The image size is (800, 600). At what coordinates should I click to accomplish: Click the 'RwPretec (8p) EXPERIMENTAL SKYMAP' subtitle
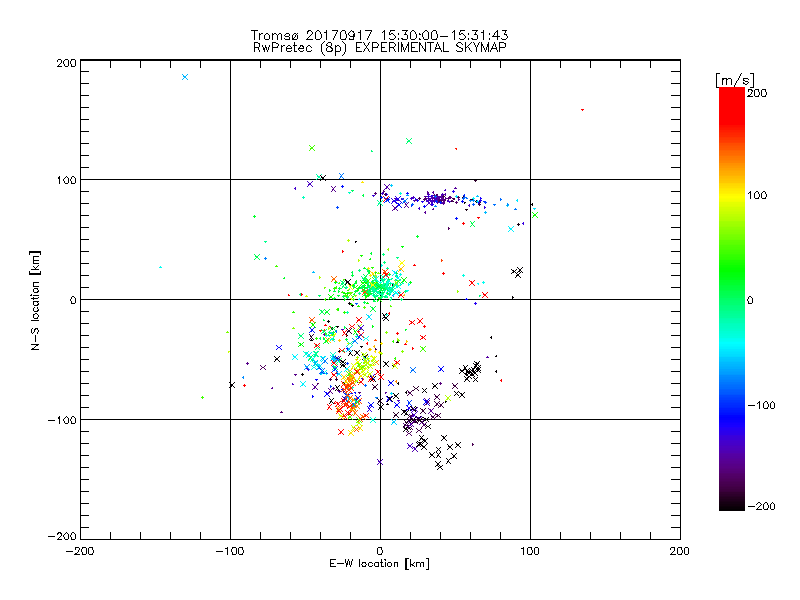click(x=380, y=48)
